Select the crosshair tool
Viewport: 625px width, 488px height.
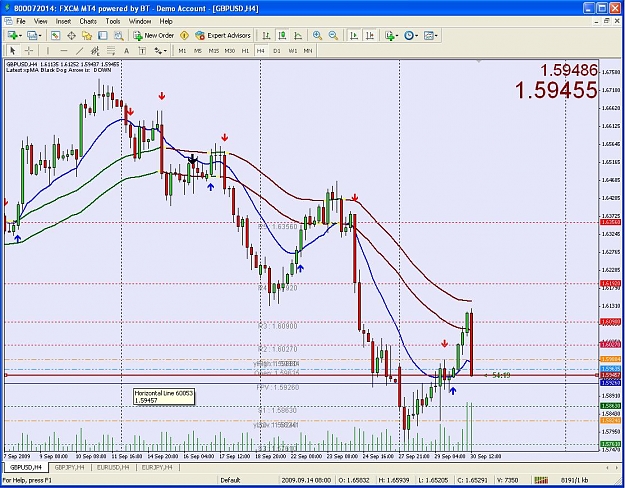tap(29, 51)
